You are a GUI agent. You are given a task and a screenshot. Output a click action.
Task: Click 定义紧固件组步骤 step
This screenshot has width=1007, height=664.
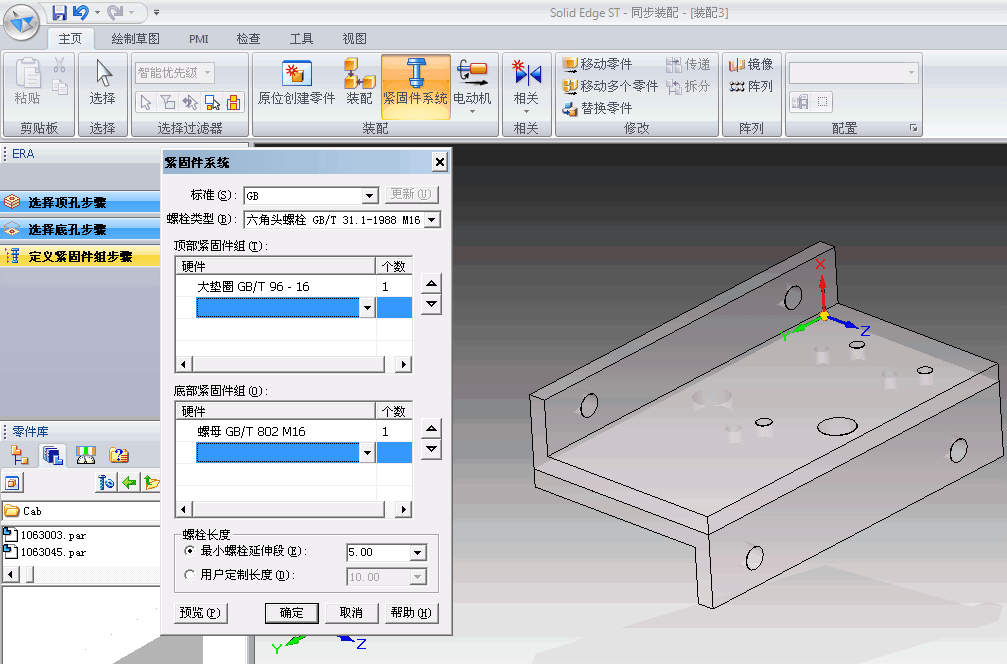(x=80, y=256)
